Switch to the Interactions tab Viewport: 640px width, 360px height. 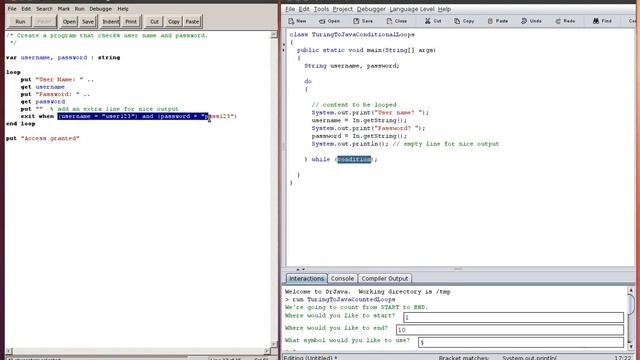click(x=306, y=278)
